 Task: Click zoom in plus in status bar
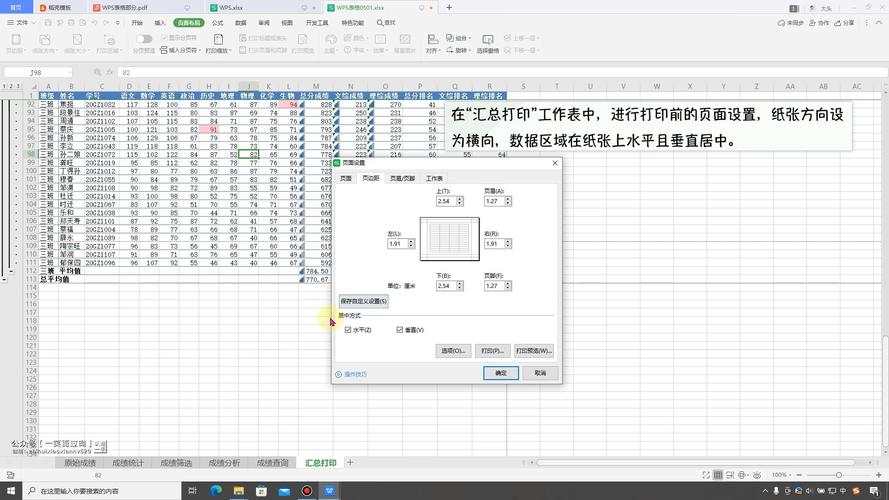879,475
